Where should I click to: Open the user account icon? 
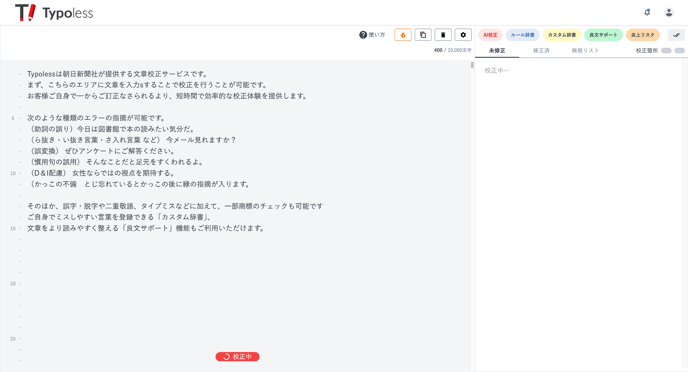[669, 12]
